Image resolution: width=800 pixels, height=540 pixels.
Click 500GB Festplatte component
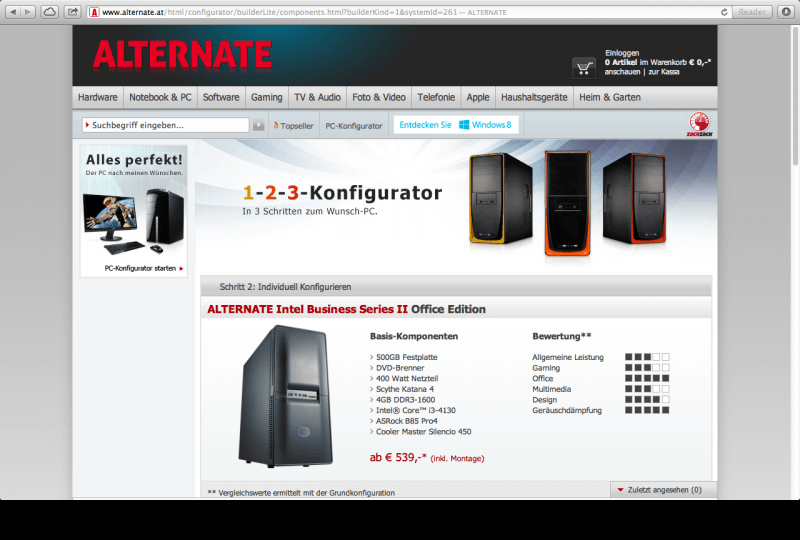[x=406, y=357]
